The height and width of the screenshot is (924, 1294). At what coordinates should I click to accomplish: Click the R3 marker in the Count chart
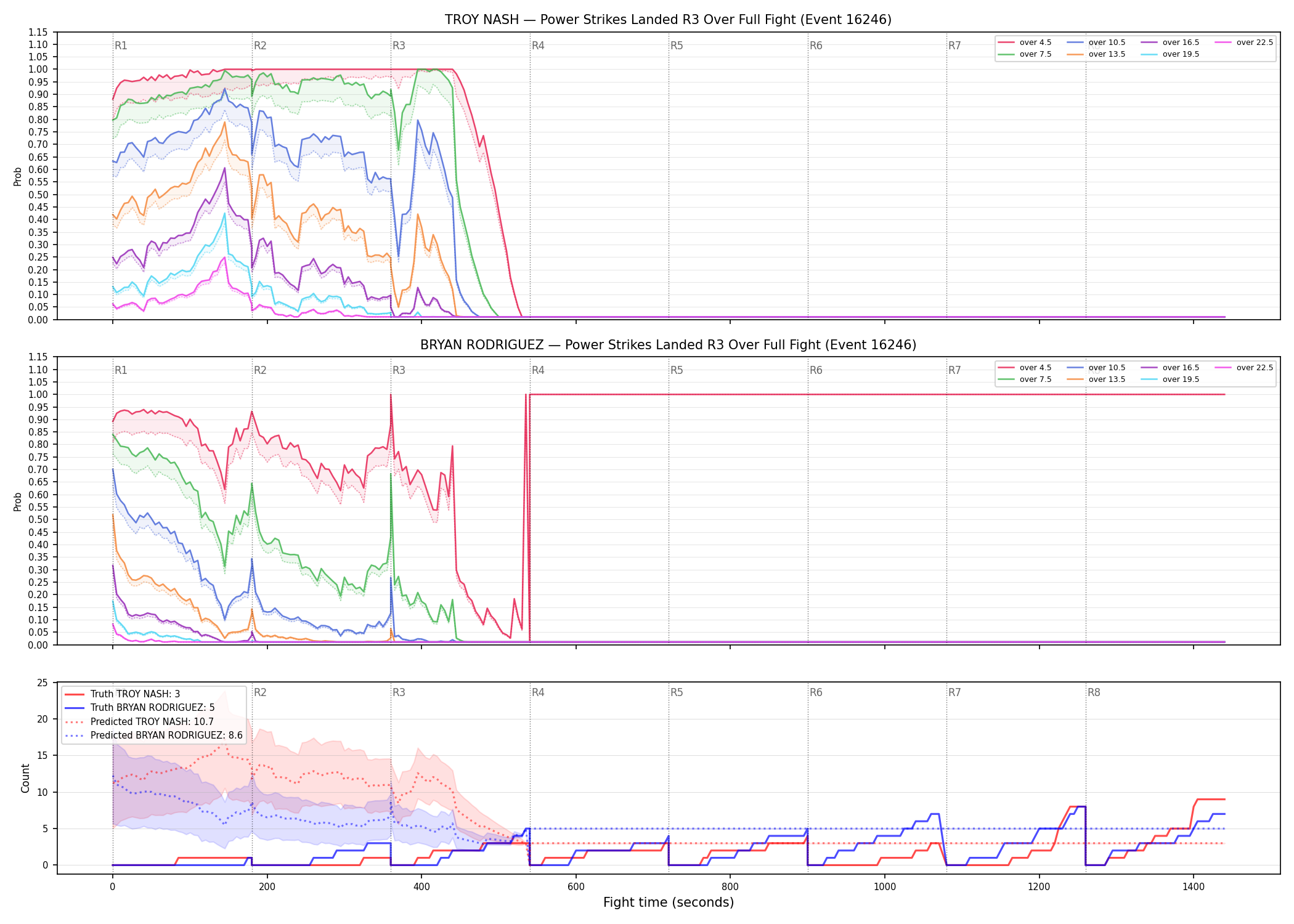[399, 692]
